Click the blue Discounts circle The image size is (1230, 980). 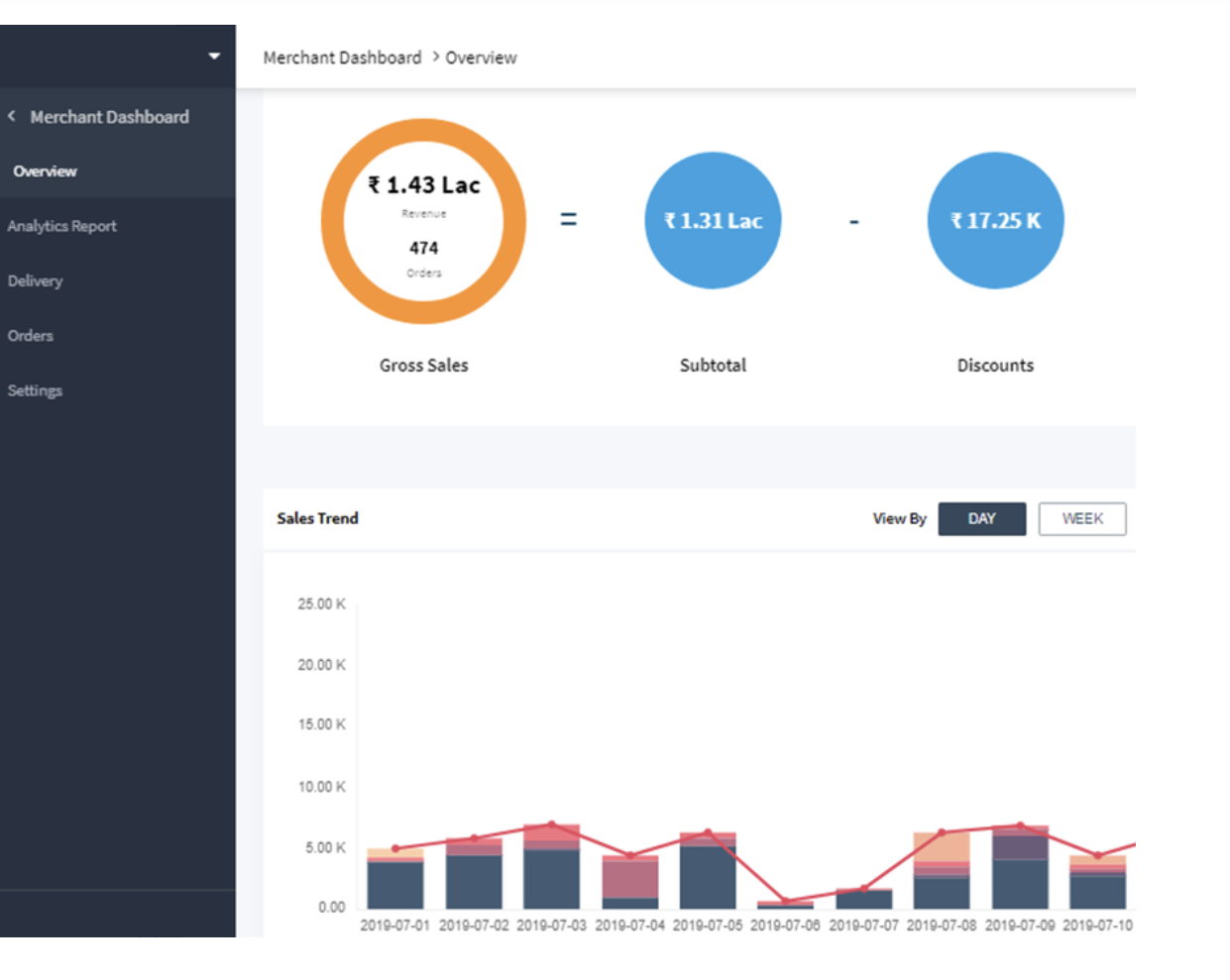pos(995,220)
